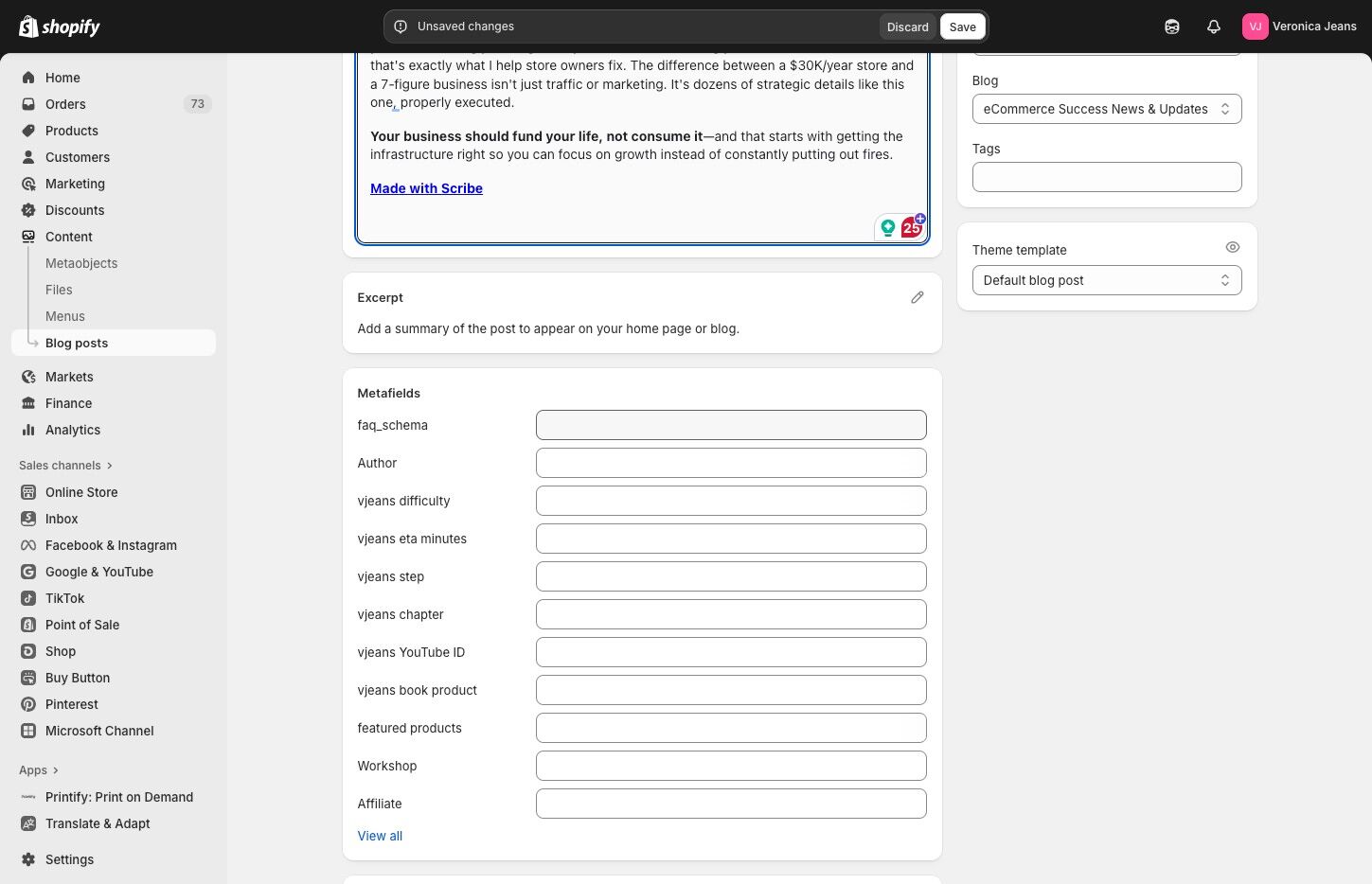Open the notifications bell
Screen dimensions: 1372x884
[1213, 27]
